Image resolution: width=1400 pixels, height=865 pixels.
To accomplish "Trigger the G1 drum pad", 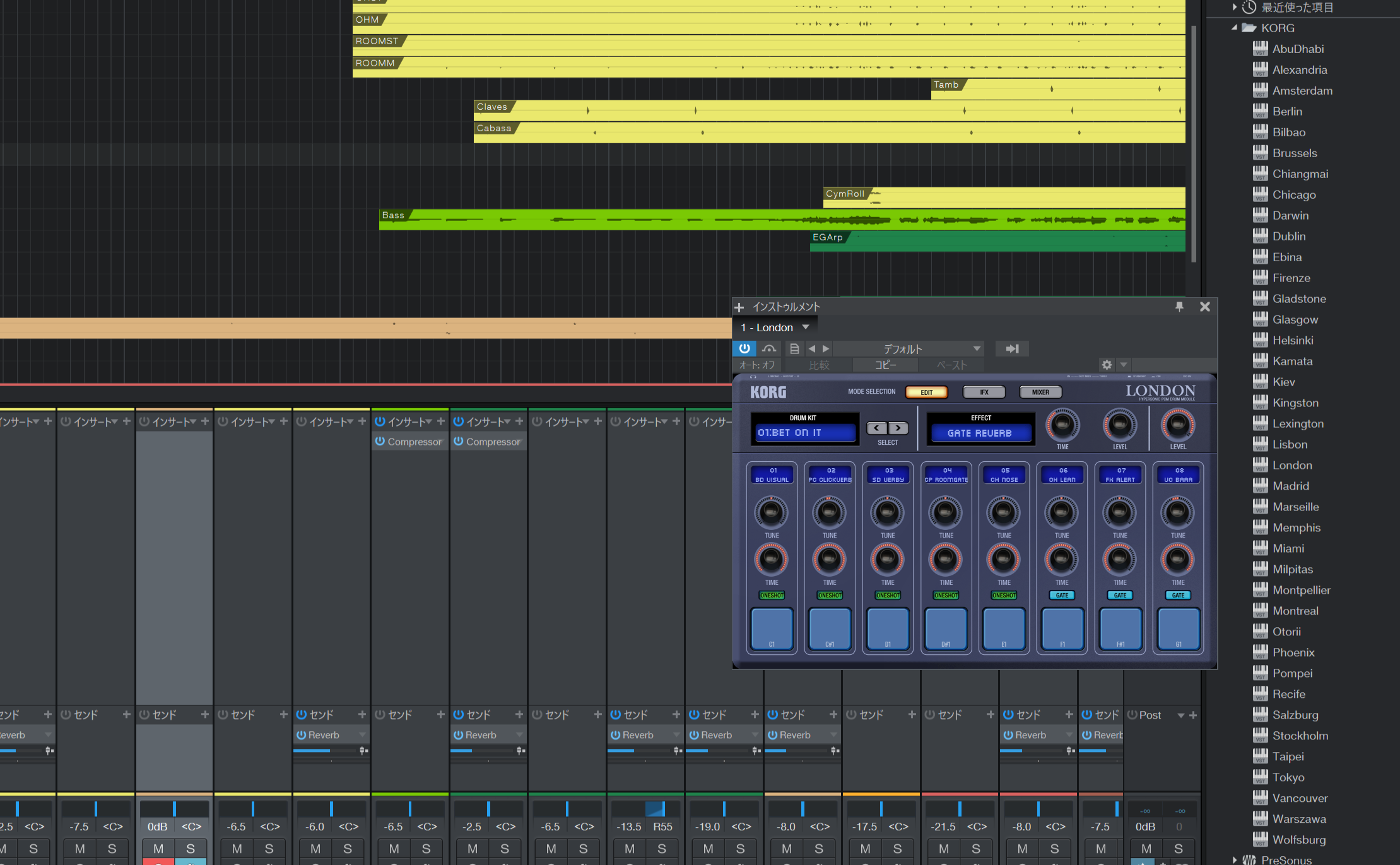I will coord(1179,629).
